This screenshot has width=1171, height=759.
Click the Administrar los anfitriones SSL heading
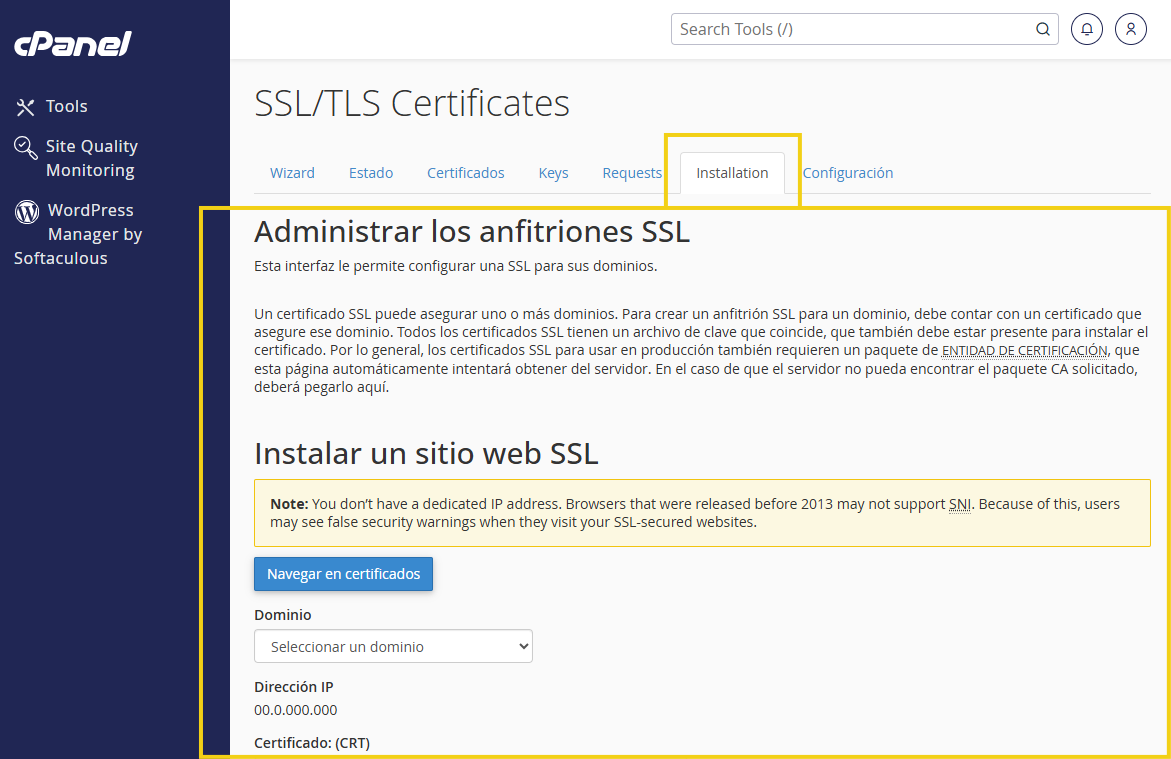(x=471, y=232)
